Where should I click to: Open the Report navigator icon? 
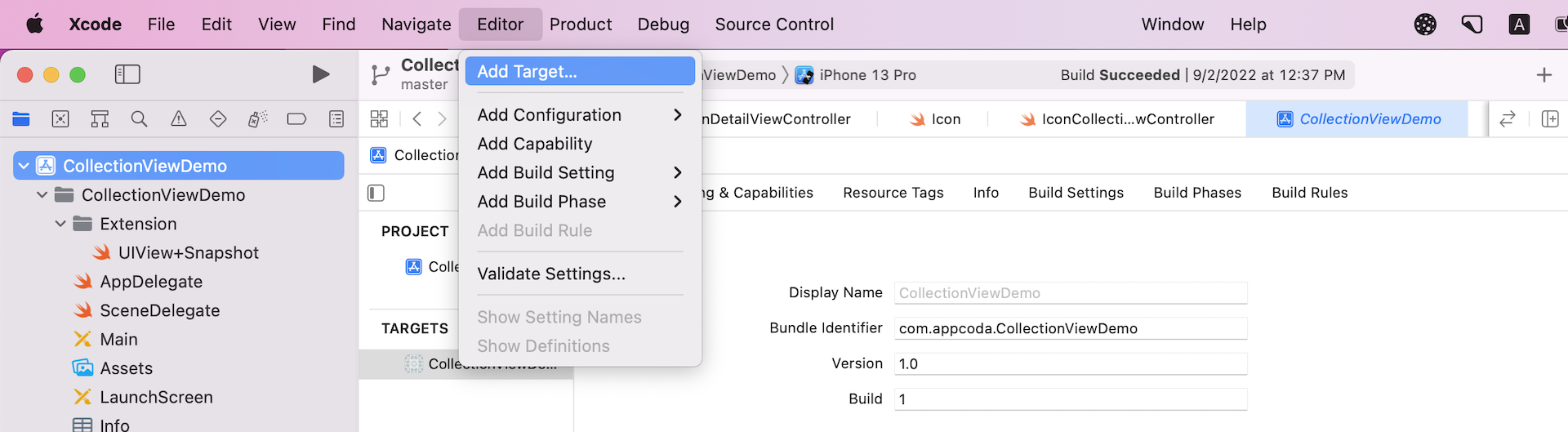(x=336, y=119)
